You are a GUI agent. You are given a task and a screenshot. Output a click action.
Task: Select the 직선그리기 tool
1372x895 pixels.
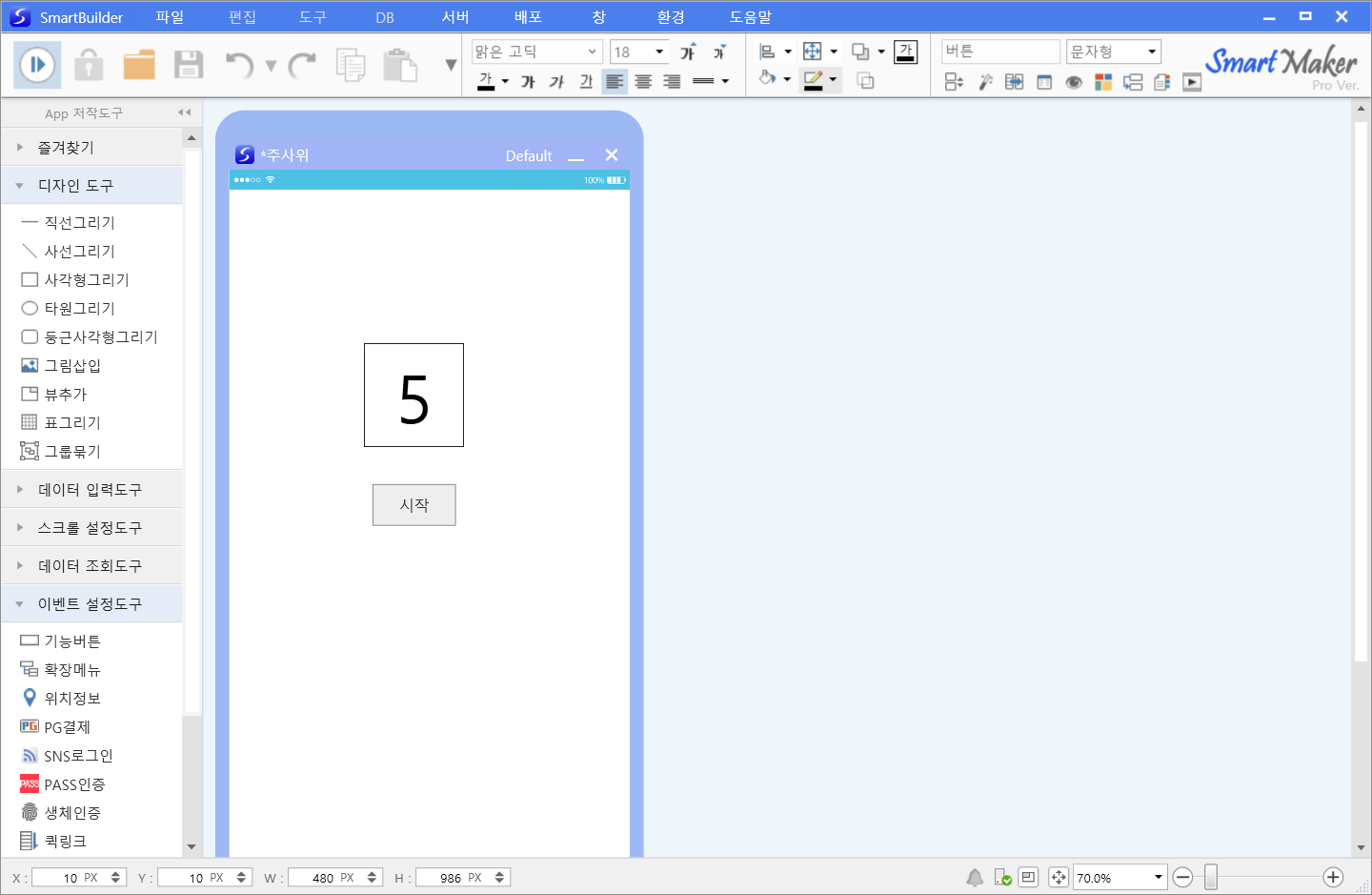point(68,222)
